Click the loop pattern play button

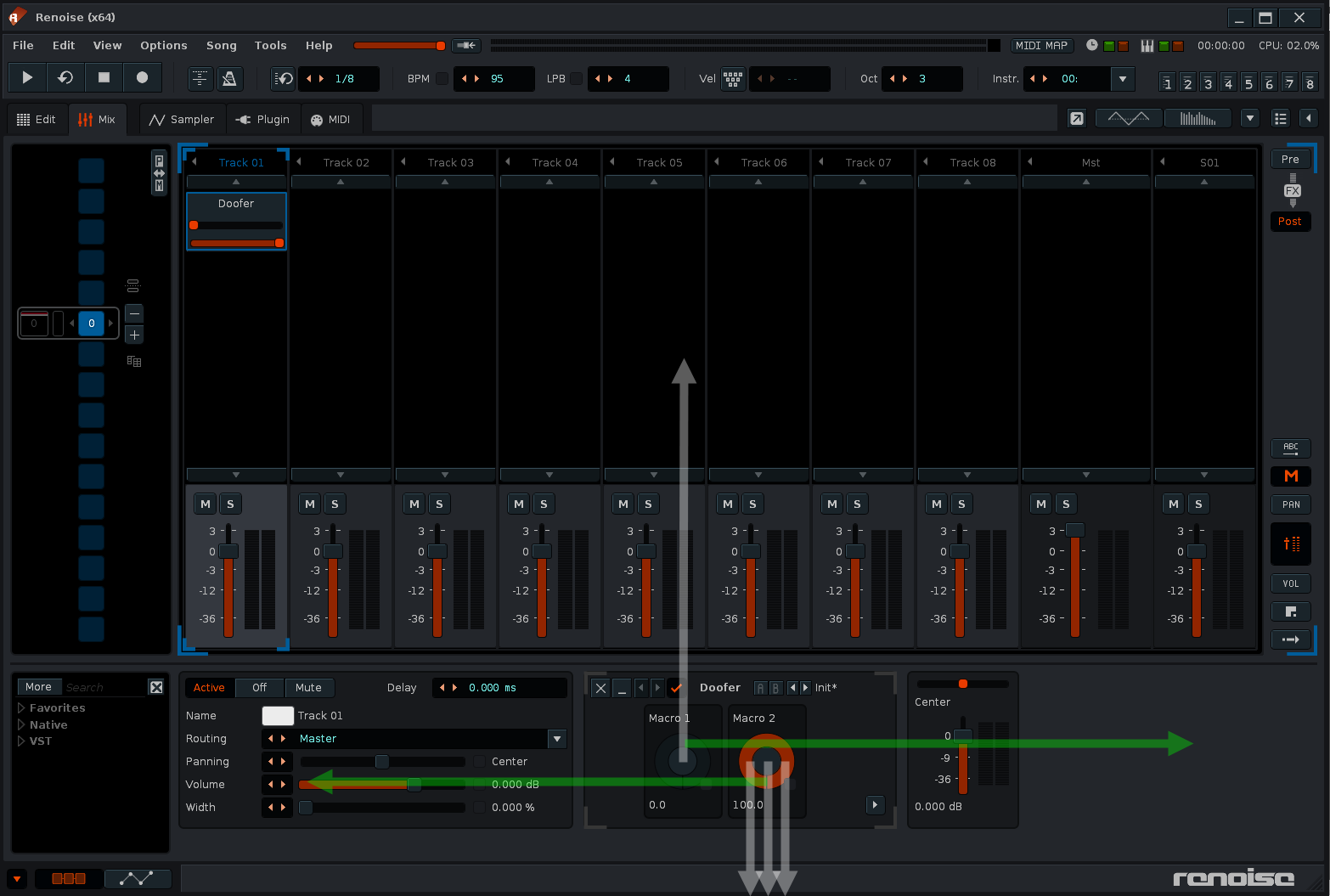65,78
